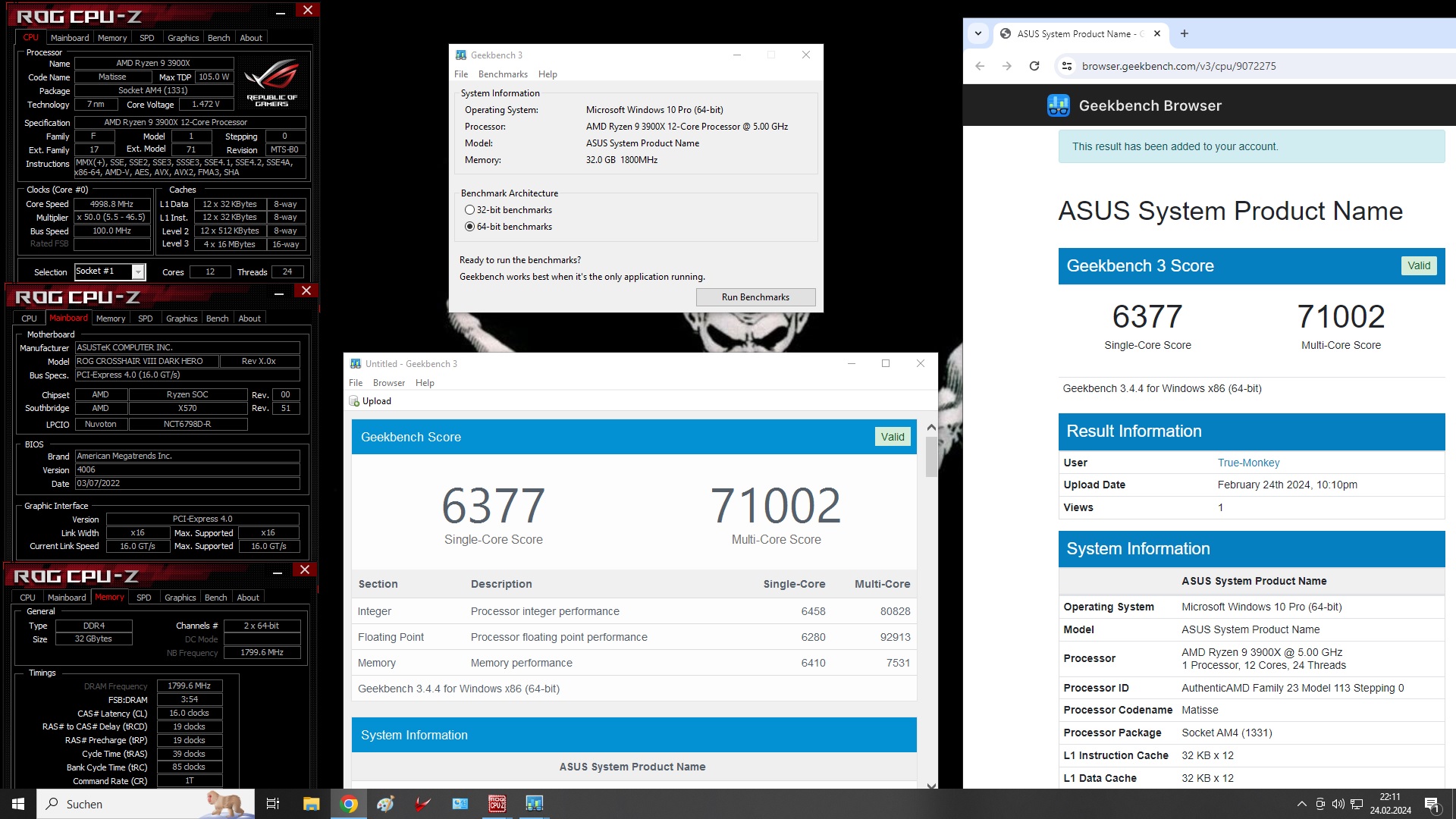Click the ROG CROSSHAIR VIII DARK HERO model field
Viewport: 1456px width, 819px height.
pyautogui.click(x=146, y=361)
